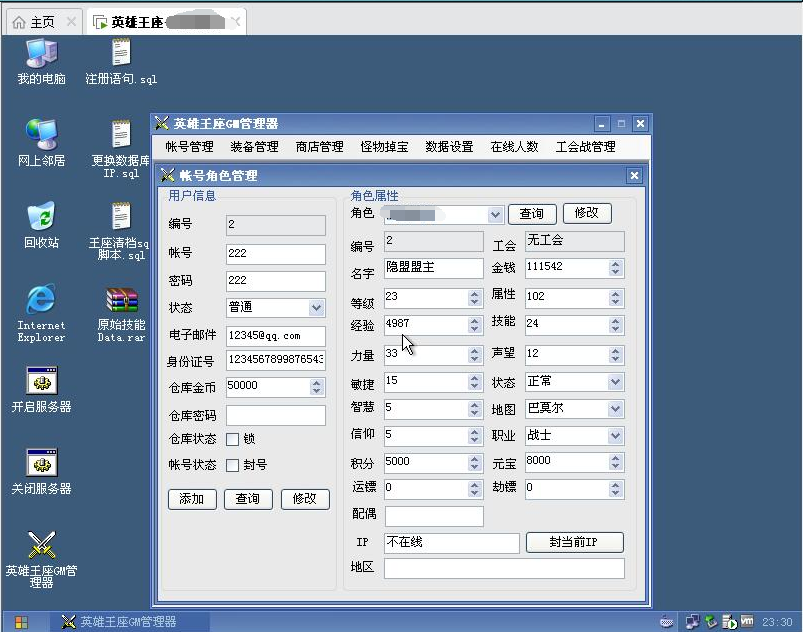Open the 英雄王座GM管理器 desktop shortcut

[41, 547]
